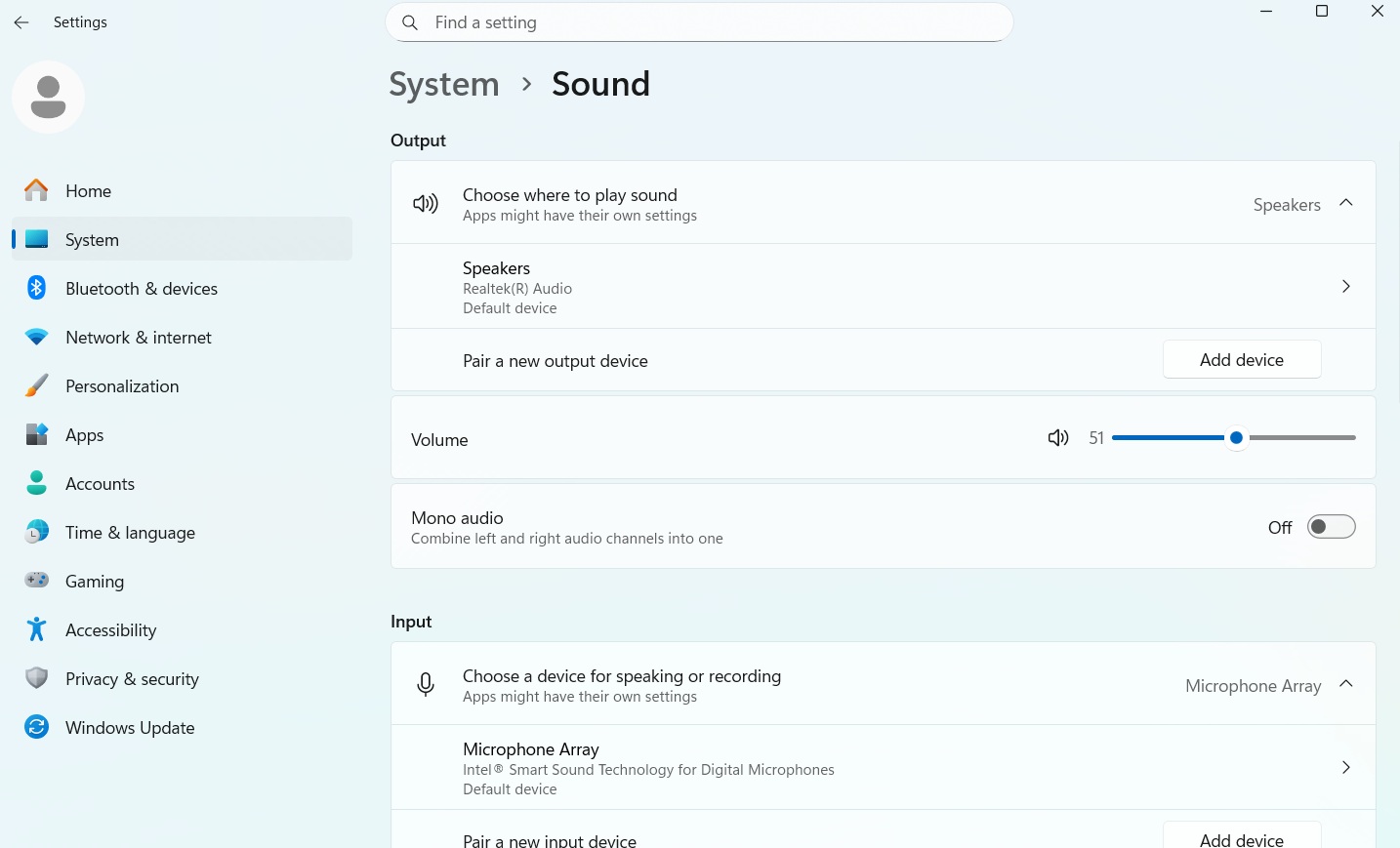The width and height of the screenshot is (1400, 848).
Task: Select the Personalization brush icon
Action: (36, 384)
